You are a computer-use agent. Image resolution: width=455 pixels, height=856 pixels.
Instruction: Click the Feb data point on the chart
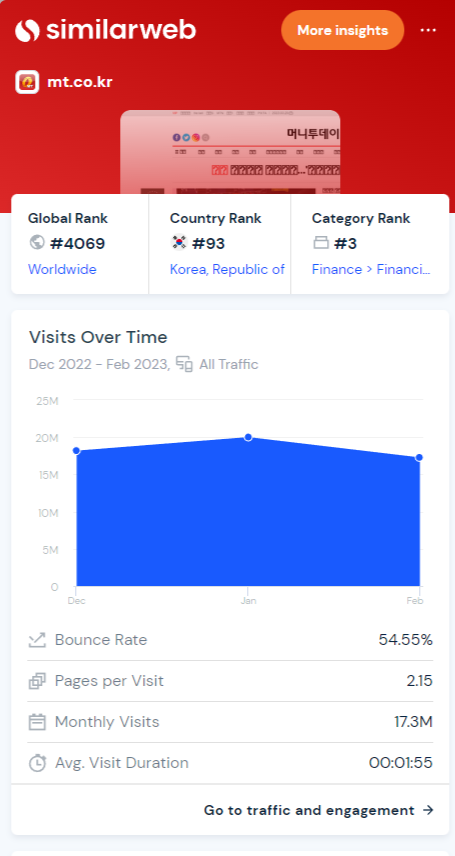tap(419, 457)
